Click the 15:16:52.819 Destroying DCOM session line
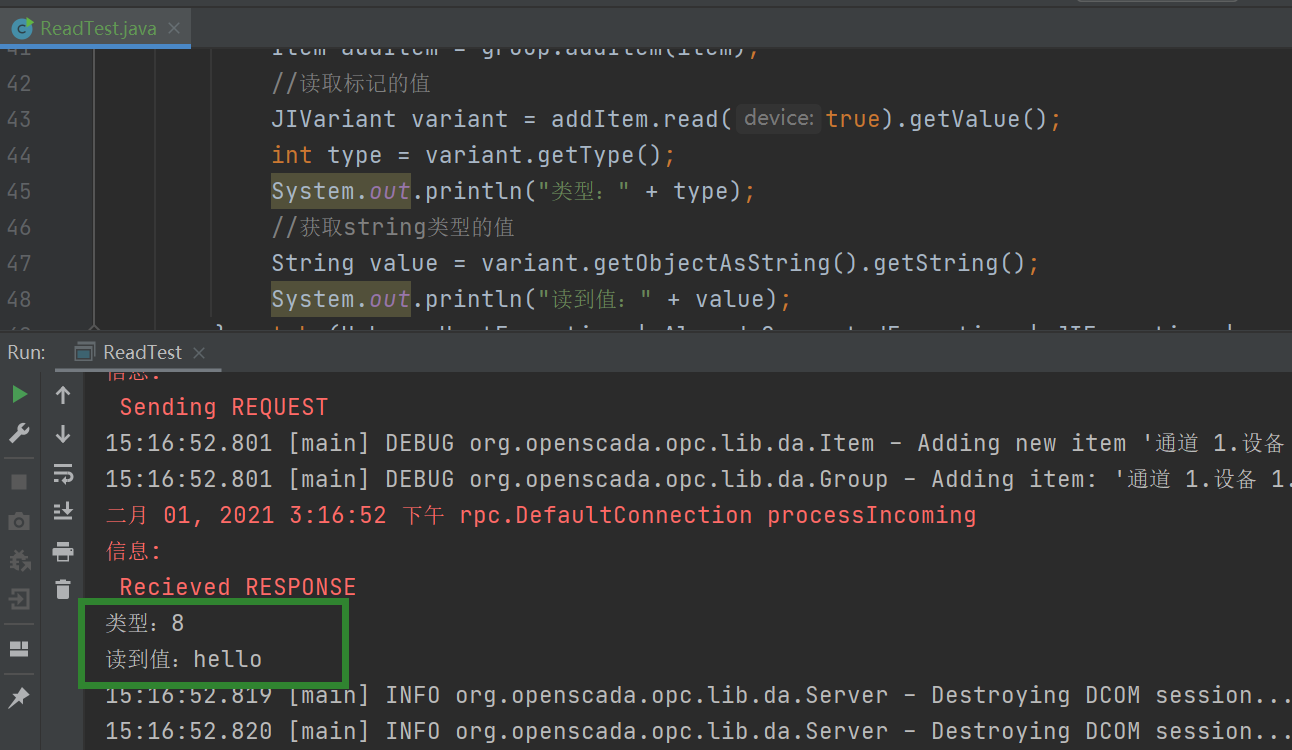Image resolution: width=1292 pixels, height=750 pixels. point(699,695)
